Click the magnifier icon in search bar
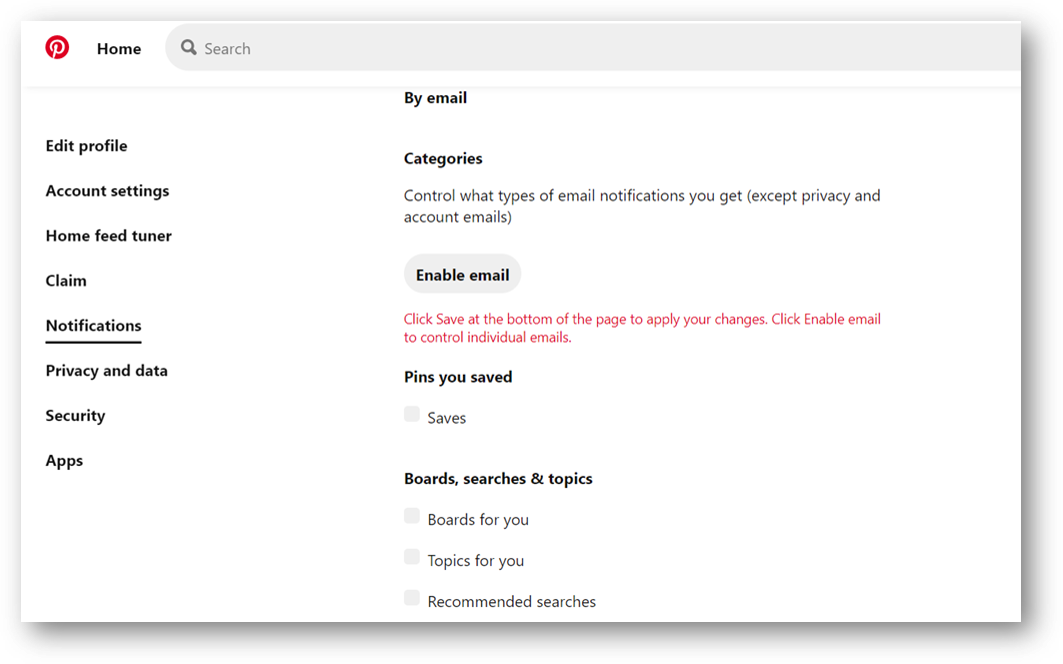Viewport: 1063px width, 664px height. pos(188,47)
